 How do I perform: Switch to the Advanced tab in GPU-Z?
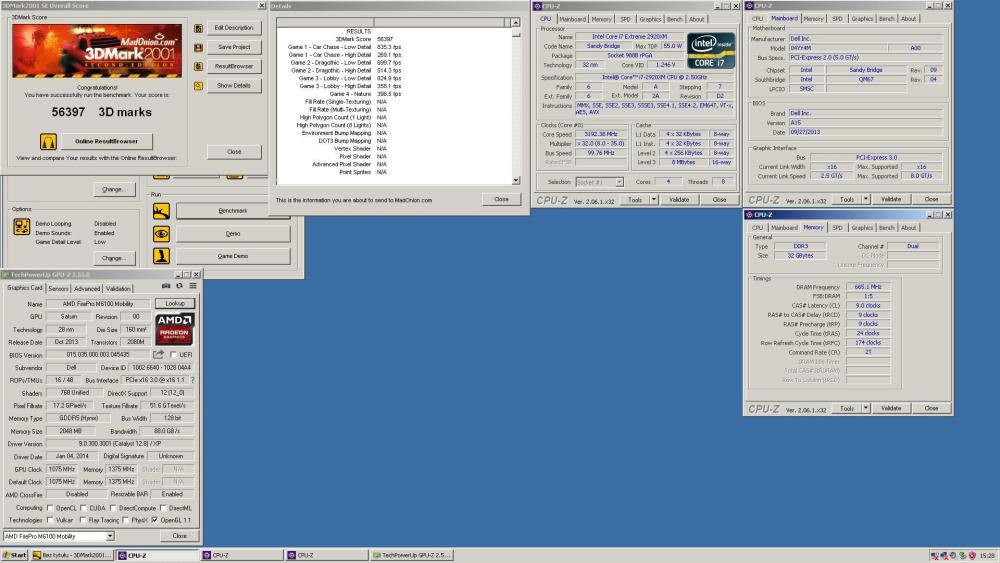(x=87, y=289)
